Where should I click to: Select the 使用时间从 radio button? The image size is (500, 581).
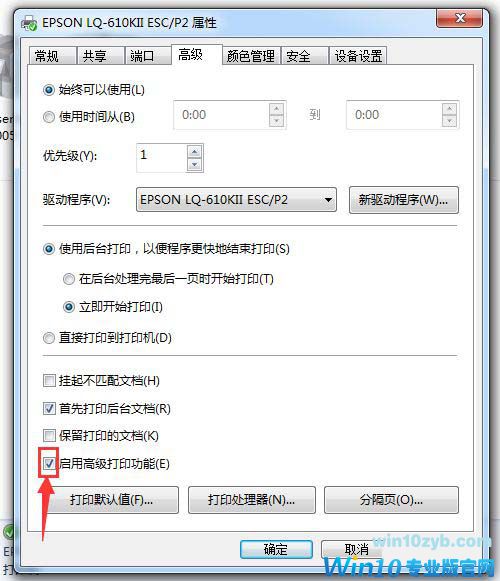click(49, 117)
